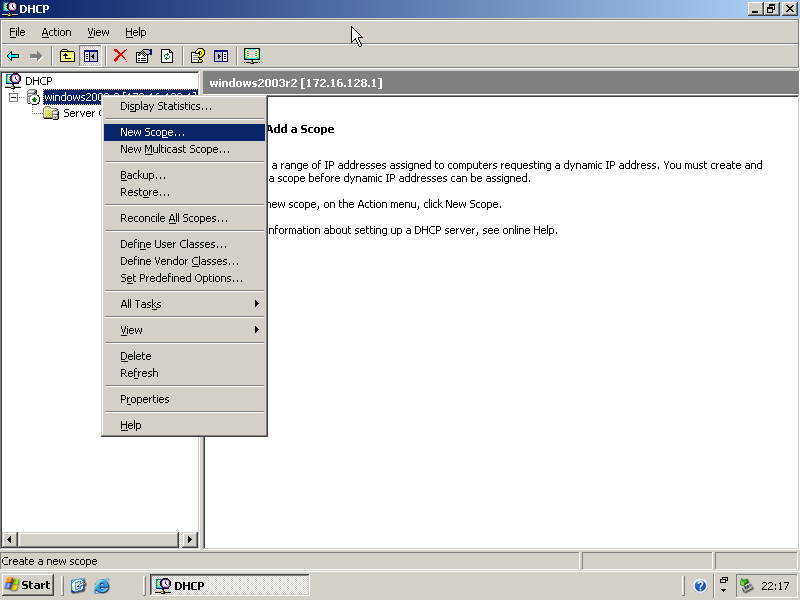Open Properties from the toolbar icon
Image resolution: width=800 pixels, height=600 pixels.
click(x=144, y=56)
